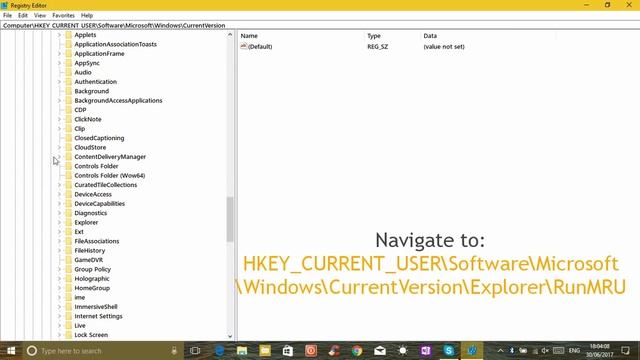
Task: Click the Type here to search box
Action: click(x=102, y=351)
